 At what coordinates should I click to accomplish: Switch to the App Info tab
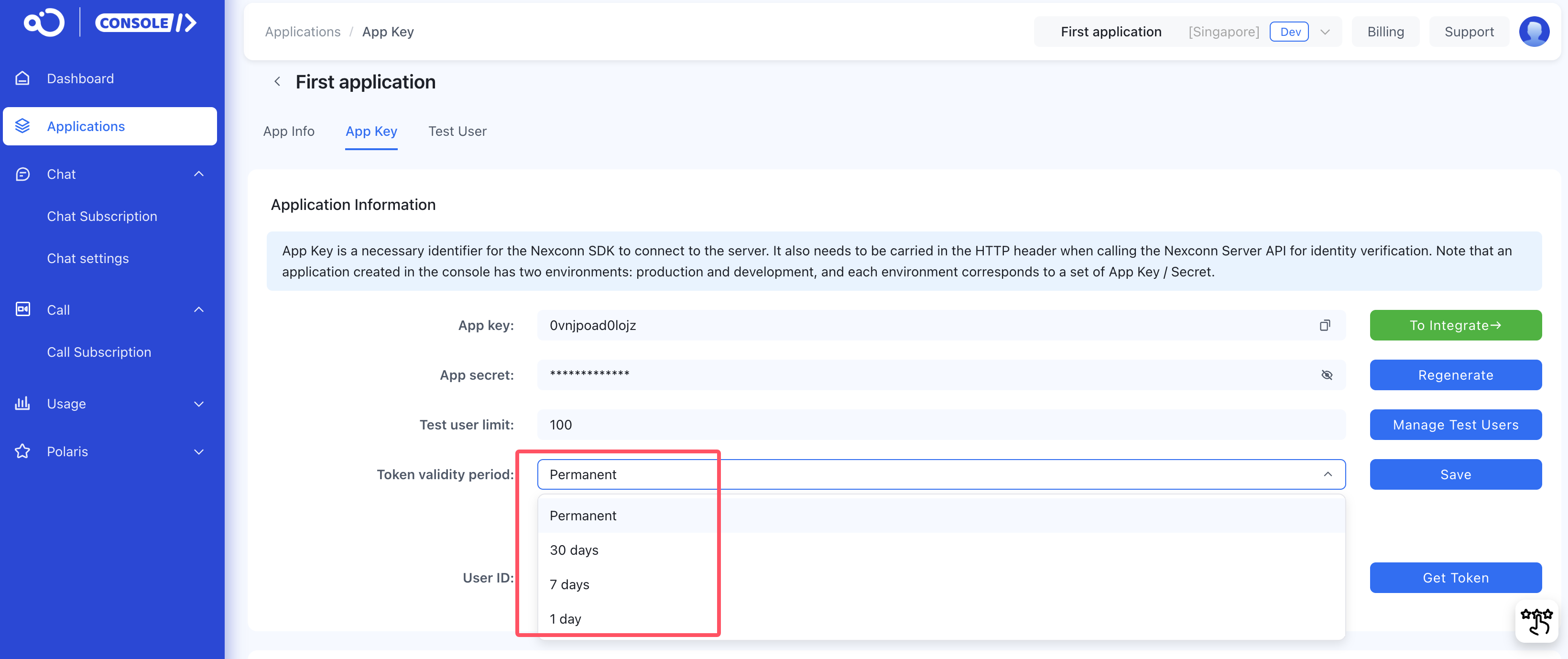pos(289,132)
